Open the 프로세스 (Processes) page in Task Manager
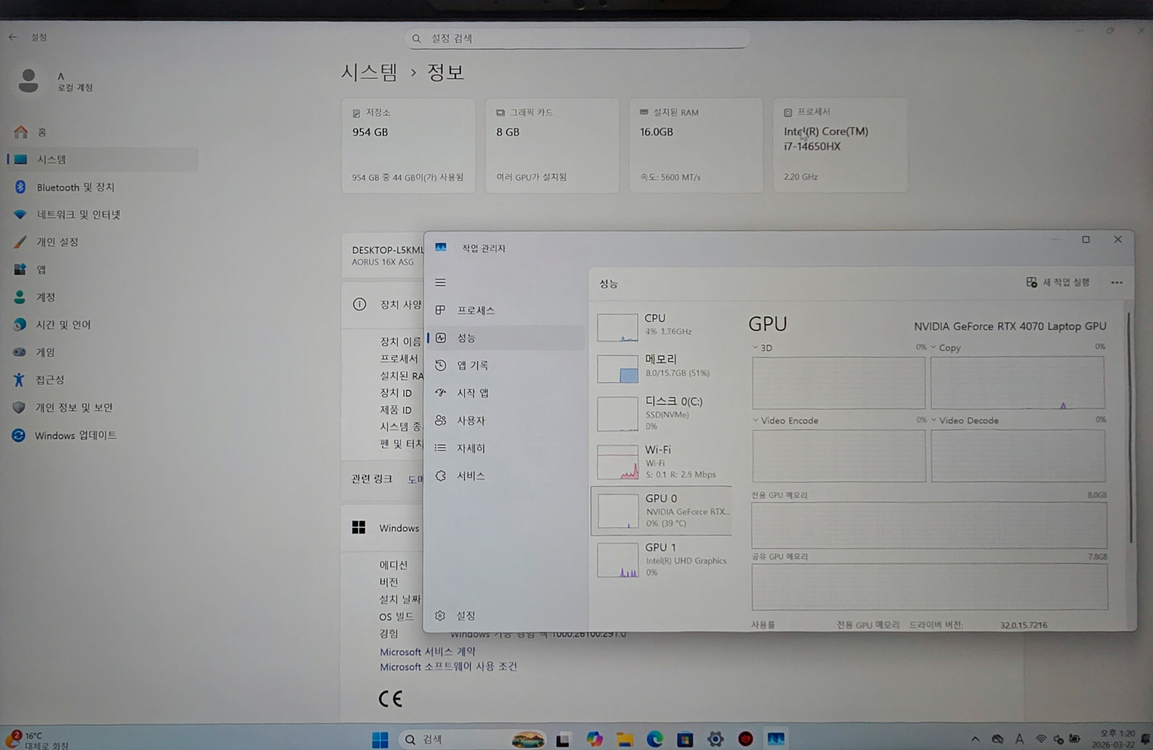Screen dimensions: 1153x750 click(475, 311)
